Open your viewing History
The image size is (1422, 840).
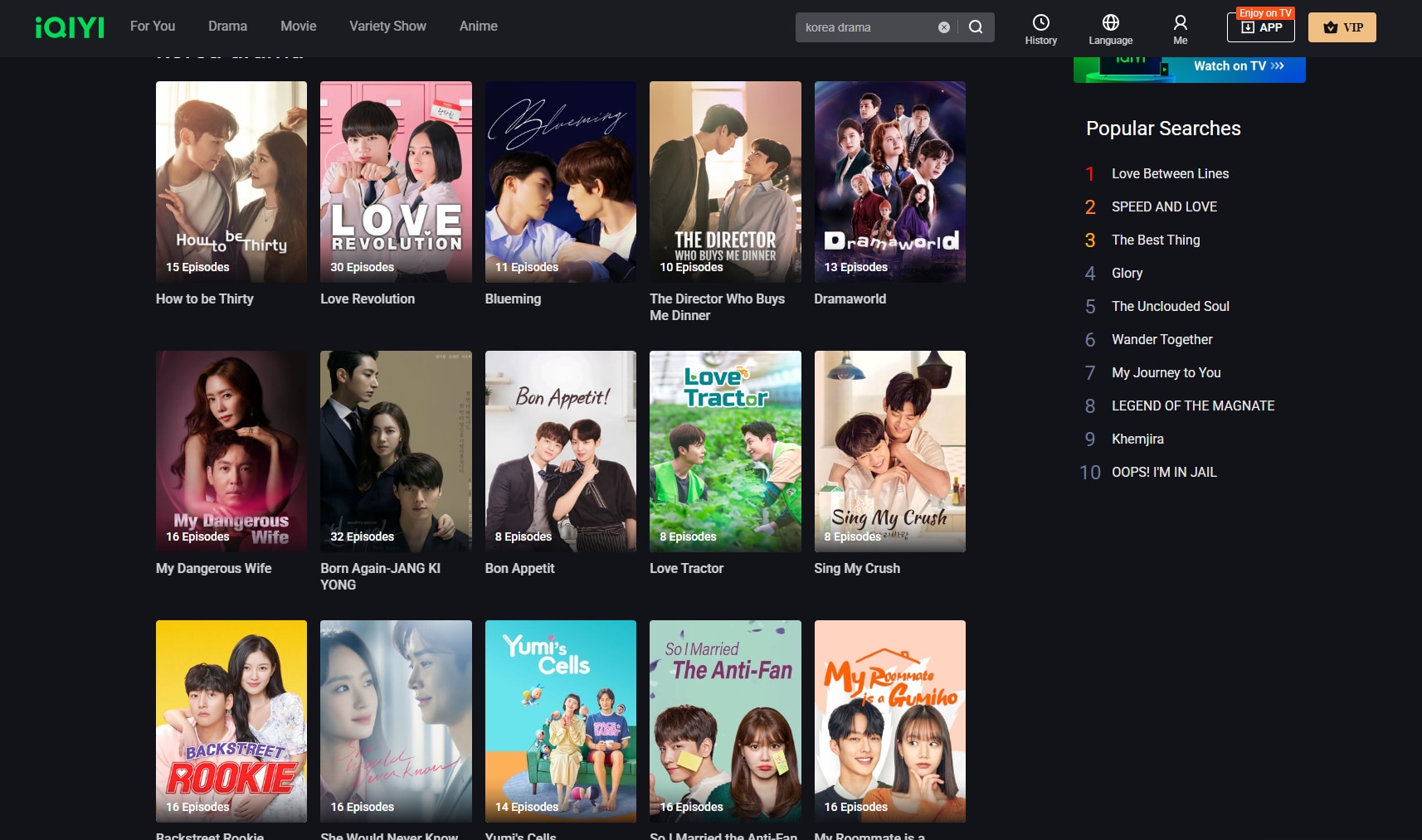click(1040, 27)
